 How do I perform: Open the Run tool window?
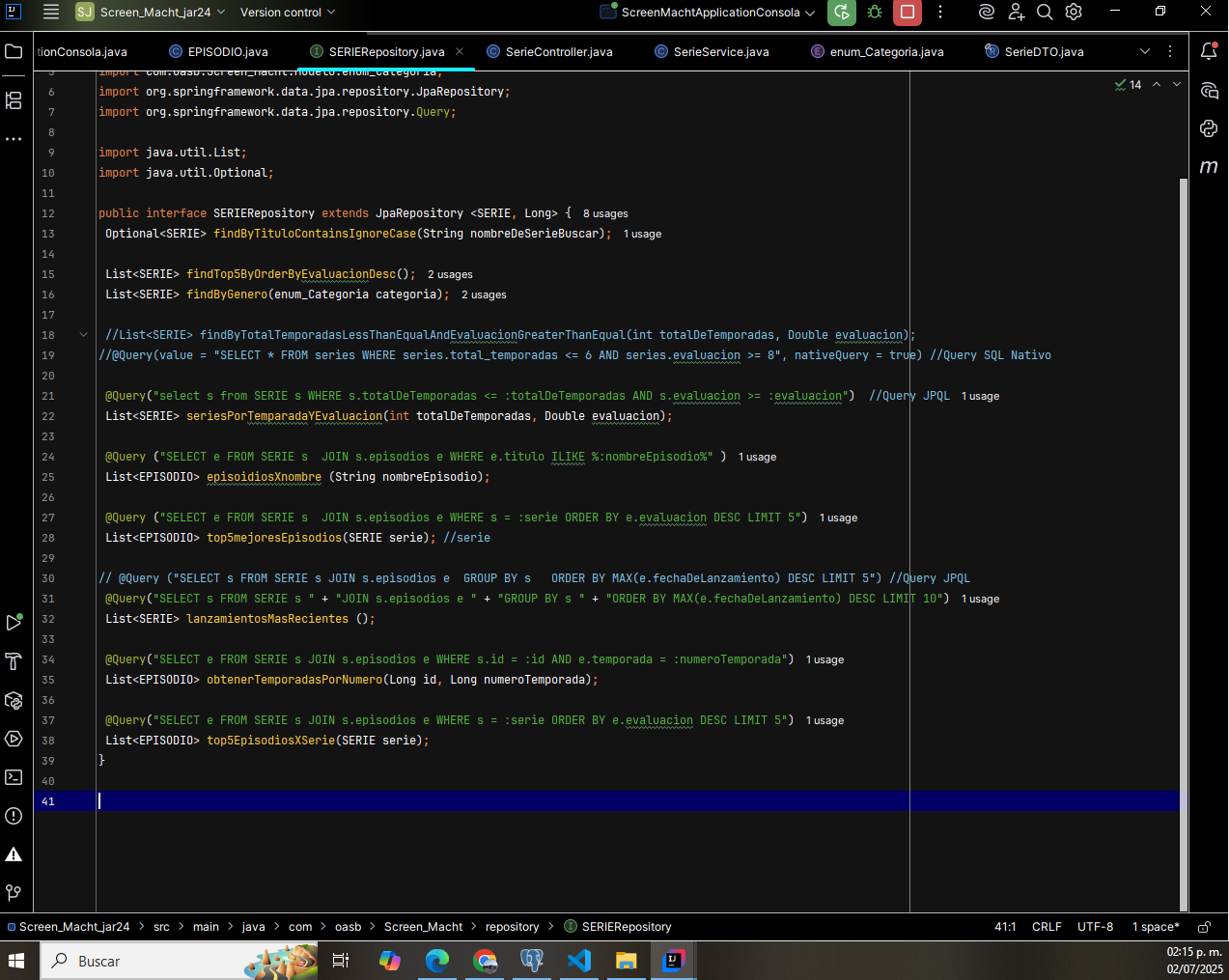coord(14,623)
